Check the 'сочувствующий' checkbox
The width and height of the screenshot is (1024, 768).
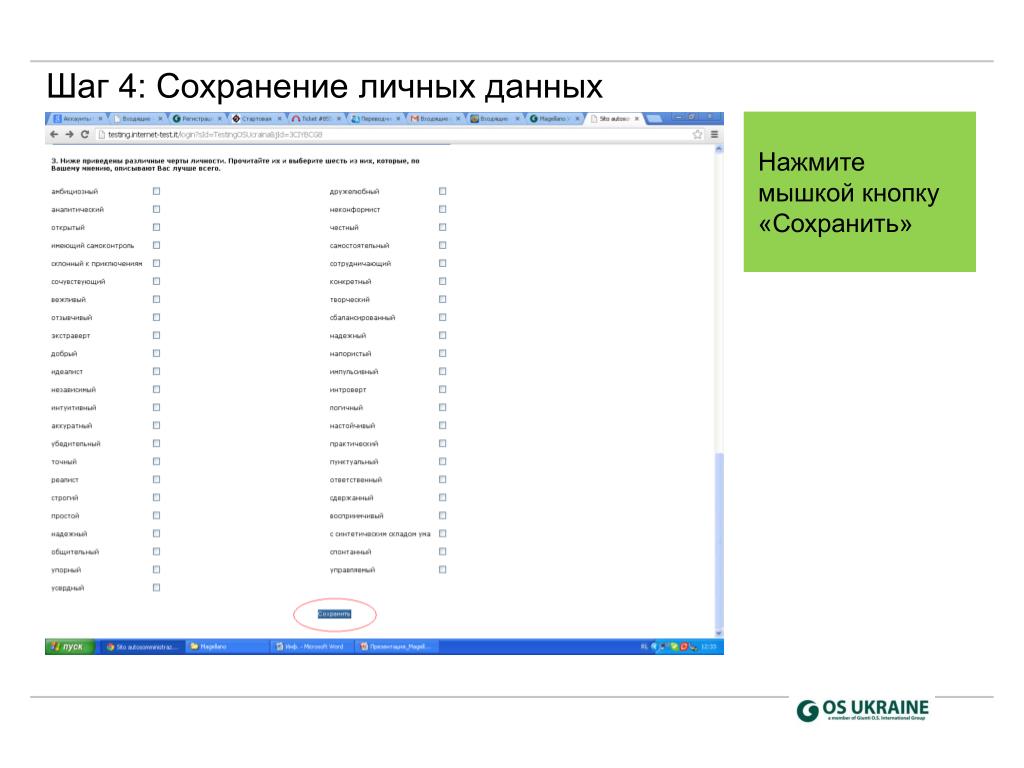pyautogui.click(x=157, y=281)
